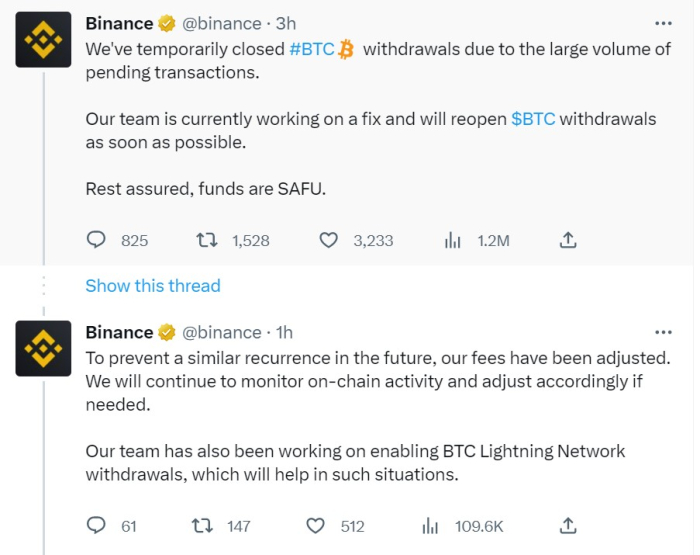This screenshot has height=555, width=700.
Task: Like the tweet with 512 likes
Action: [315, 525]
